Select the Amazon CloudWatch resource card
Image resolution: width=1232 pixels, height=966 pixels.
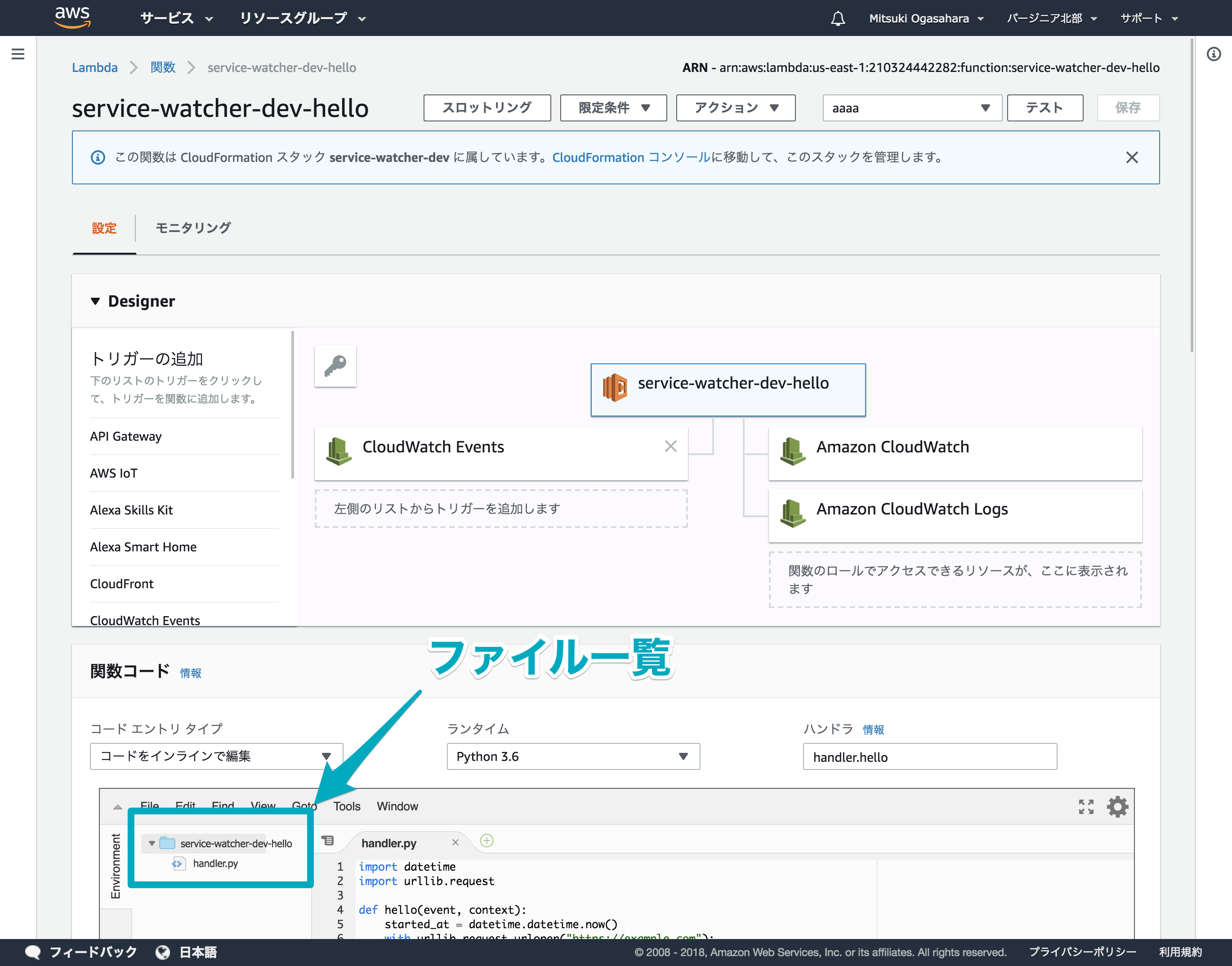pos(955,454)
